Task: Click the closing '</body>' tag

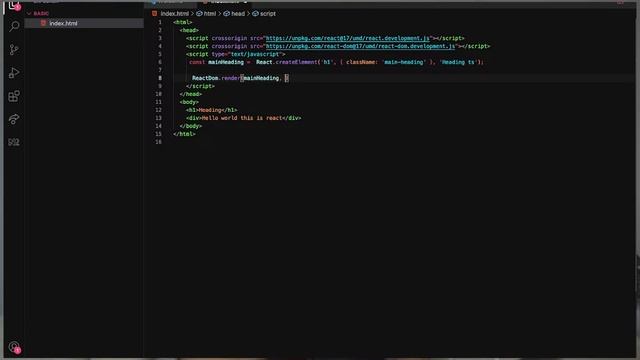Action: coord(191,126)
